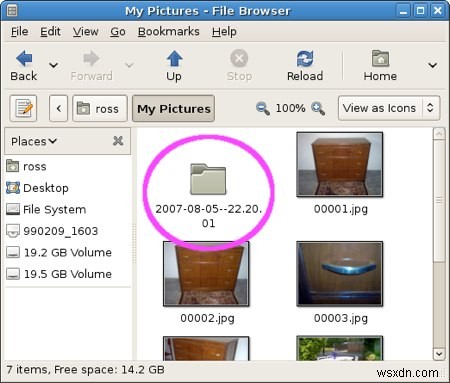Viewport: 450px width, 383px height.
Task: Select the 2007-08-05--22.20.01 folder icon
Action: (x=208, y=179)
